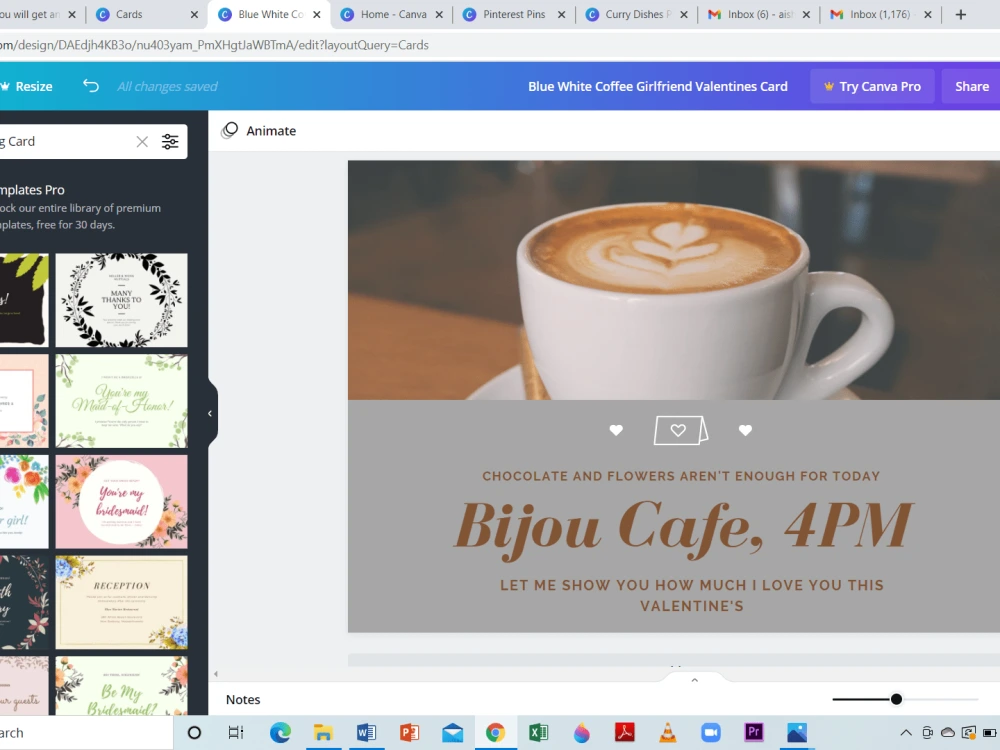The width and height of the screenshot is (1000, 750).
Task: Expand the Notes panel upward chevron
Action: 694,679
